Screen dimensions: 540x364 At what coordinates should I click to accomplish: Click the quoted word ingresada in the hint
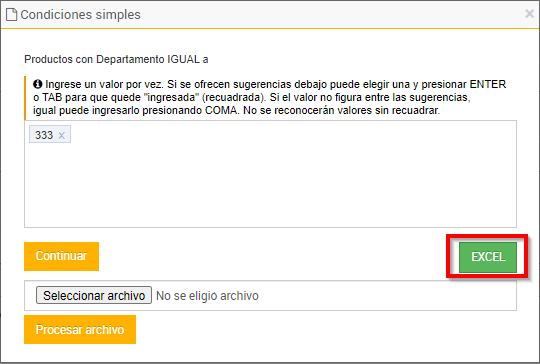click(x=173, y=97)
